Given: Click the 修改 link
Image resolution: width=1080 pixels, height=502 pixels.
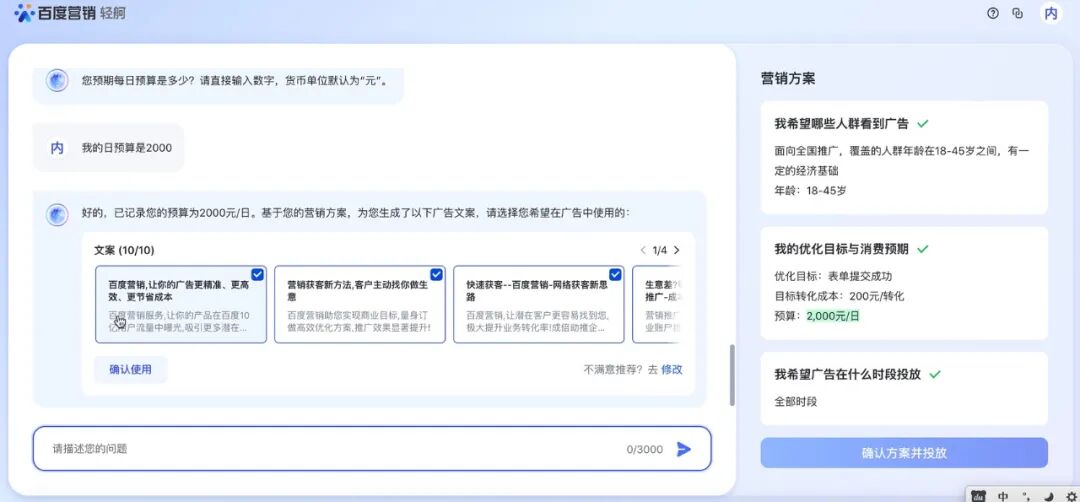Looking at the screenshot, I should pyautogui.click(x=672, y=370).
